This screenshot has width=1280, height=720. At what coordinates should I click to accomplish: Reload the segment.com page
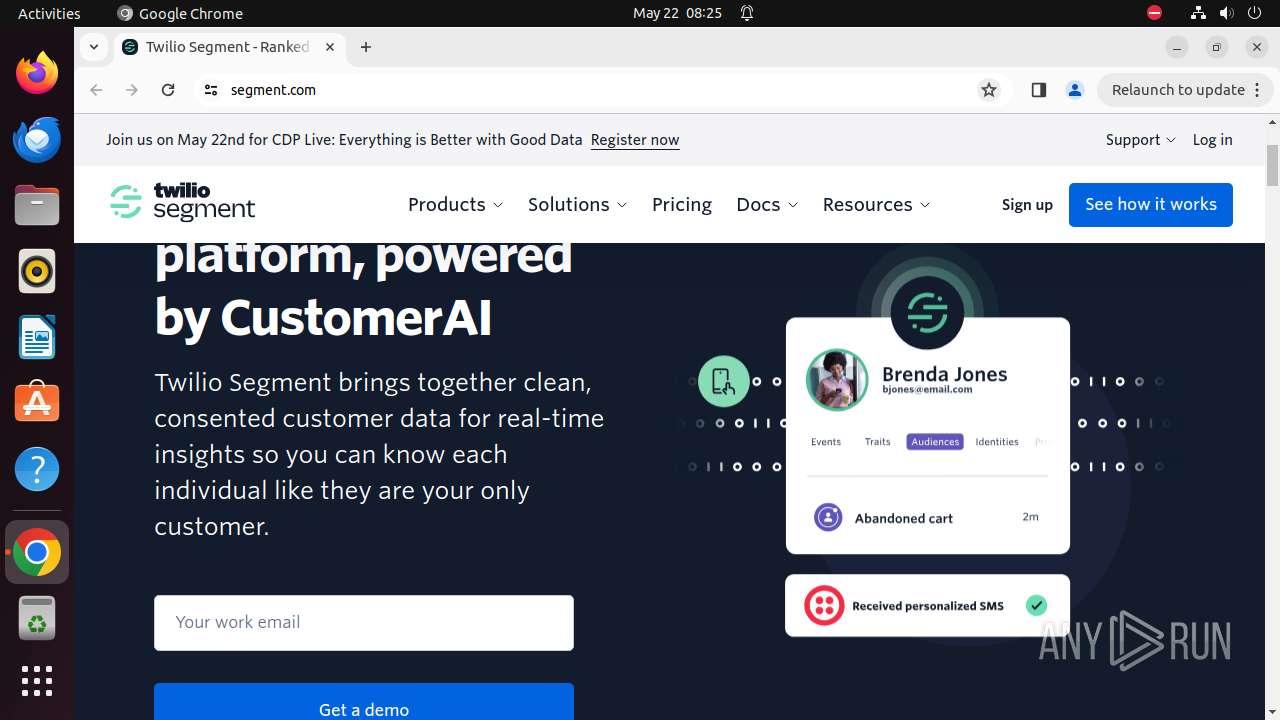pos(168,90)
